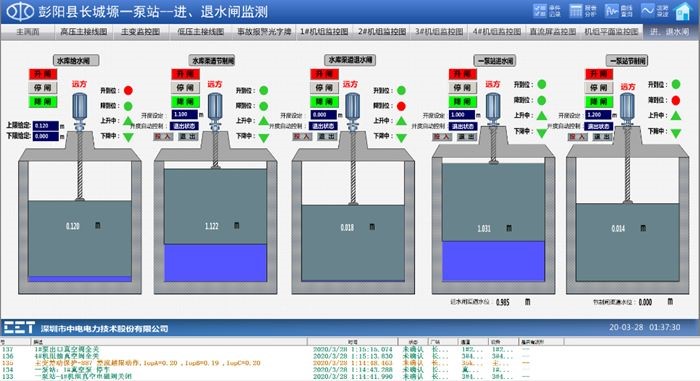Click the water level value 0.985
Viewport: 700px width, 381px height.
503,302
